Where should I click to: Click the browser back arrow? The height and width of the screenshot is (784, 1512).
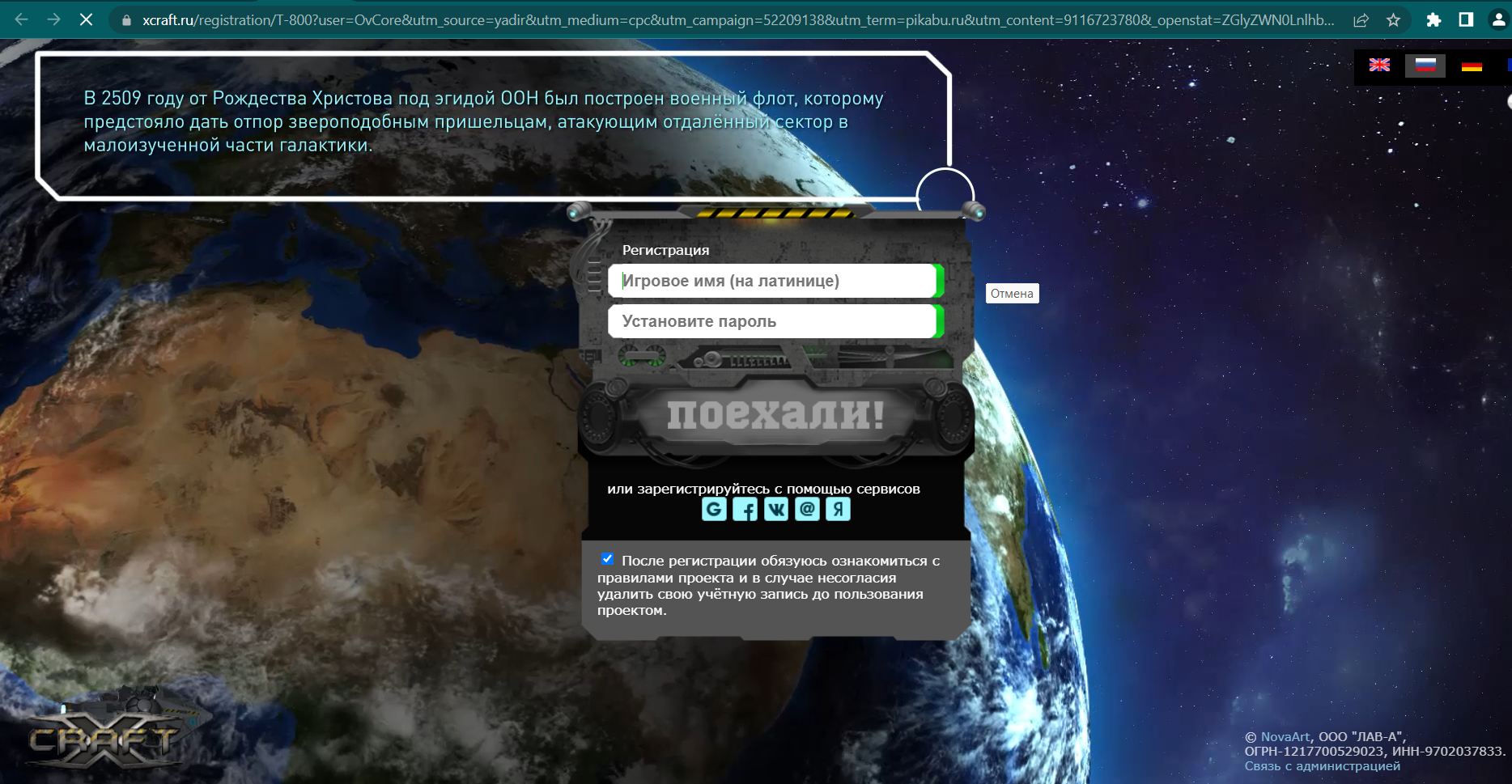22,19
